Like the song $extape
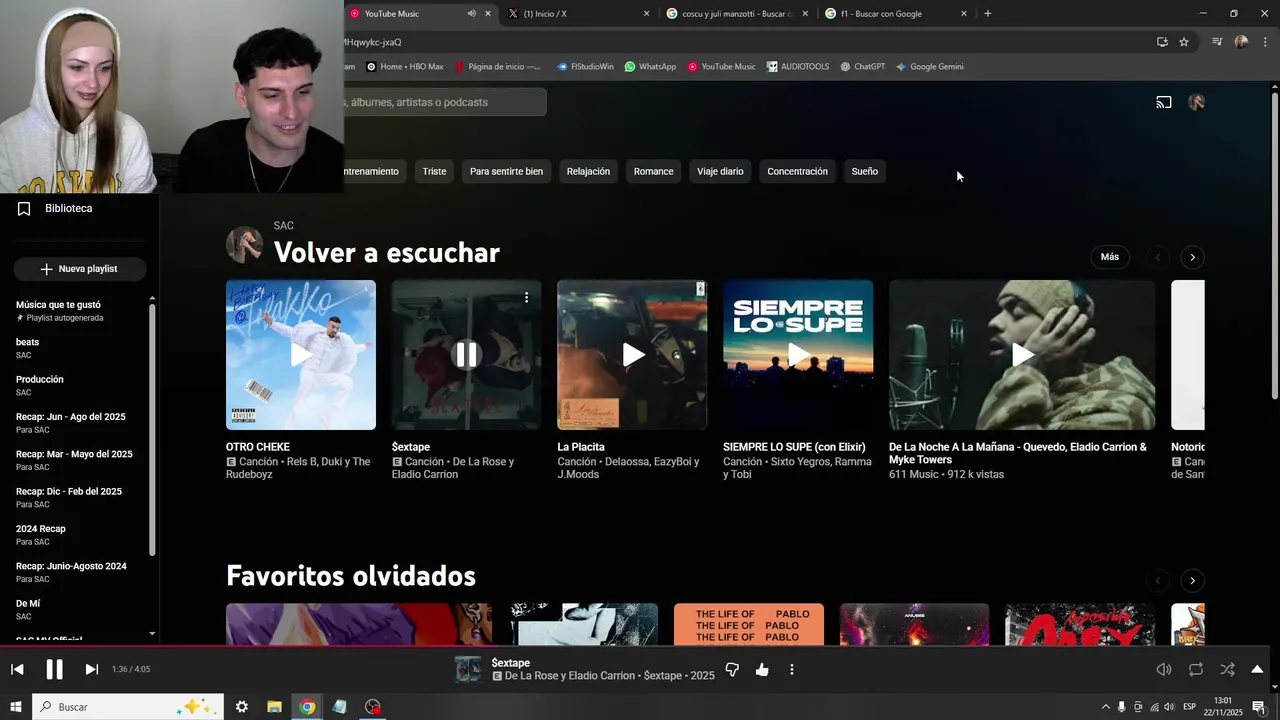This screenshot has height=720, width=1280. click(762, 669)
